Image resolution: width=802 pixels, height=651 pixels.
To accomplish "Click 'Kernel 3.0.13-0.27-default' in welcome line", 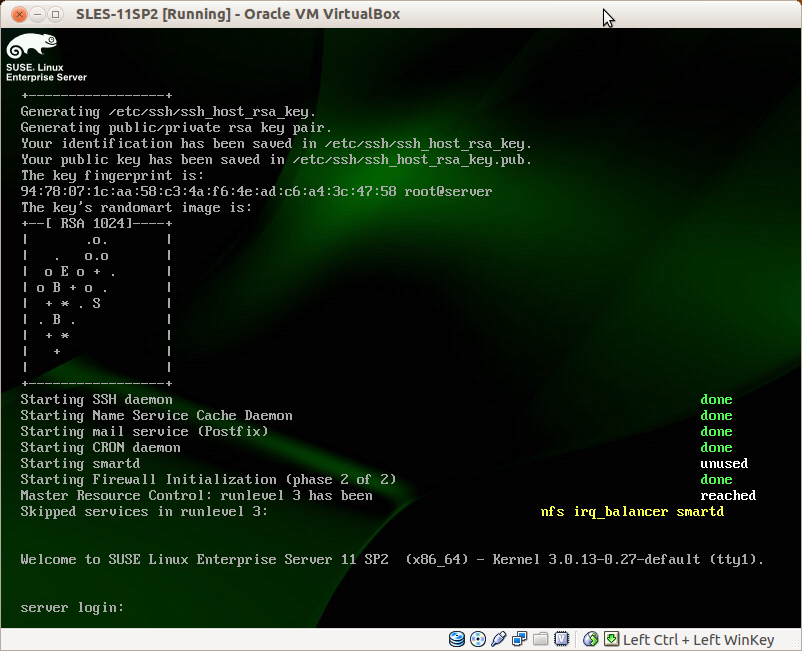I will tap(596, 559).
